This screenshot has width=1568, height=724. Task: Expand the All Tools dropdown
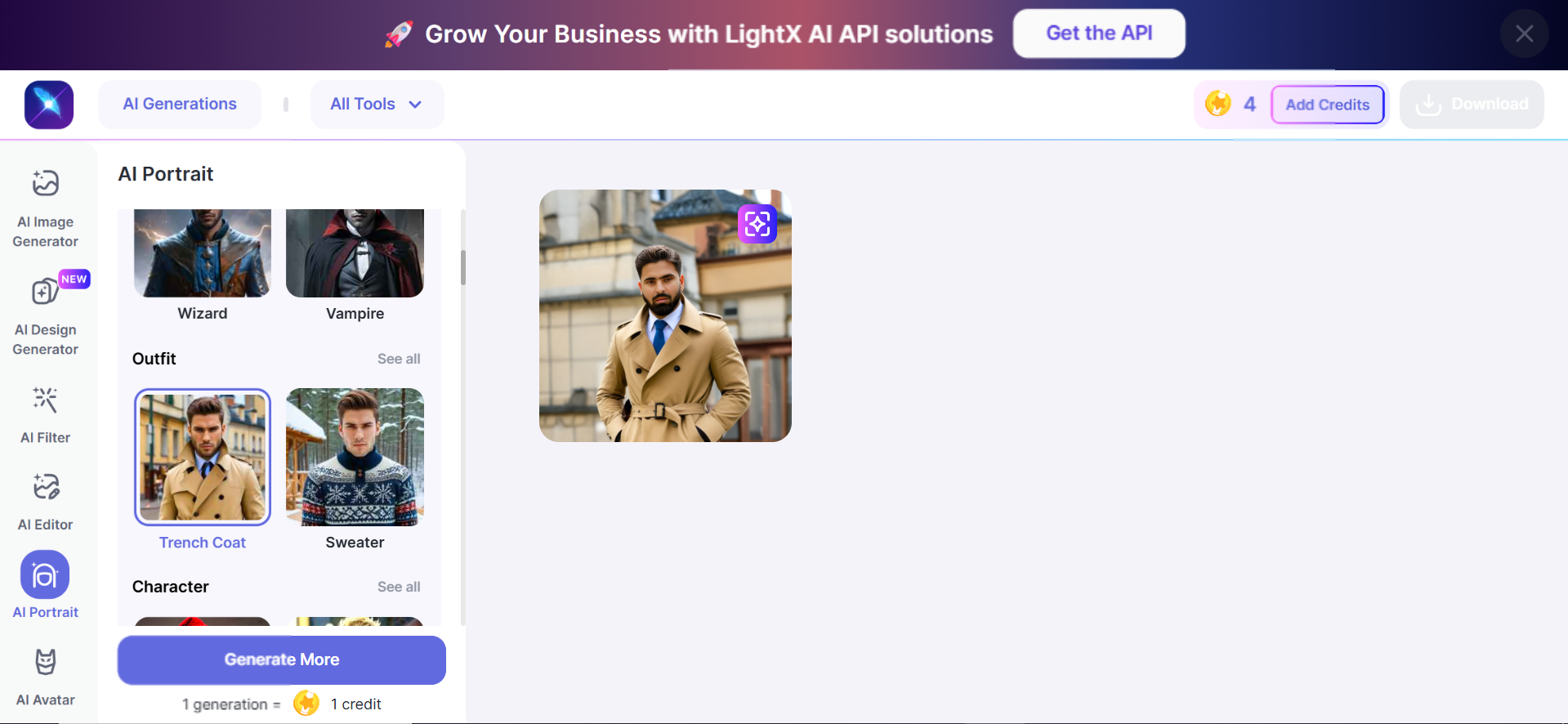click(377, 105)
